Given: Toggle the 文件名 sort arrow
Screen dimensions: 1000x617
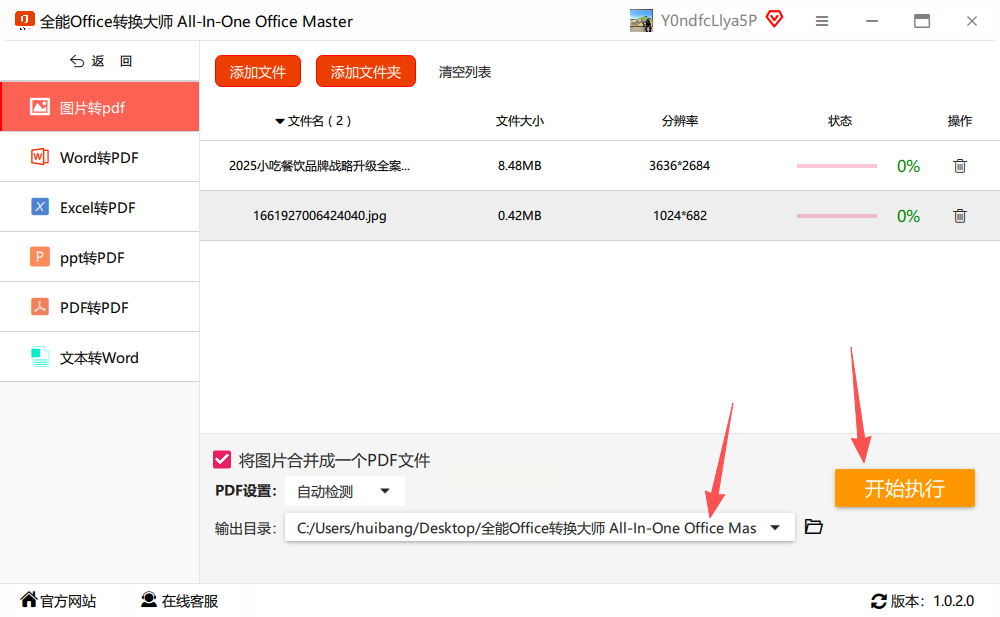Looking at the screenshot, I should [279, 121].
